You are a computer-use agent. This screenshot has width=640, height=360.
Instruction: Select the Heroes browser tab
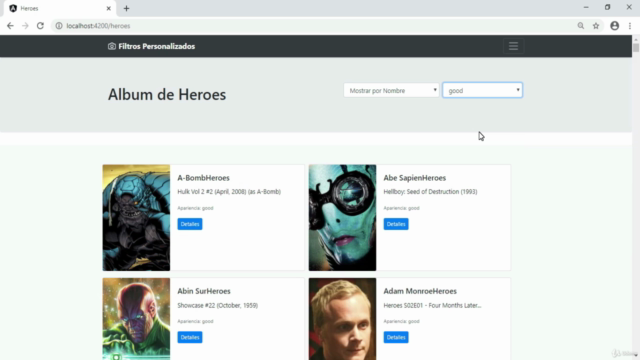coord(59,8)
